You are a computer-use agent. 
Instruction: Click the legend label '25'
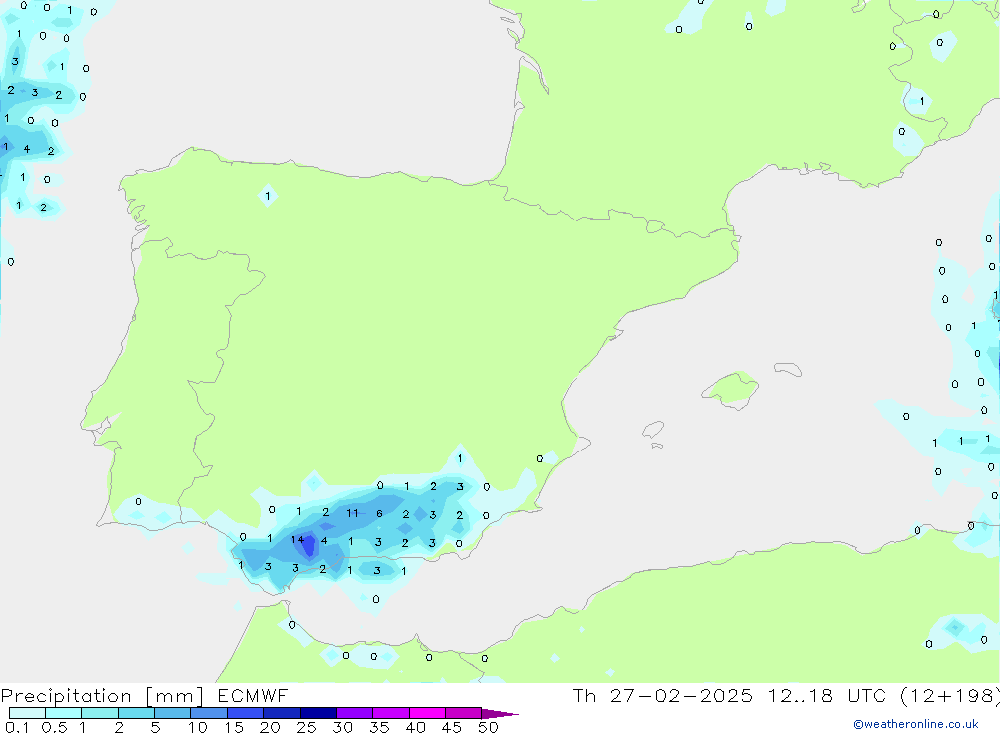coord(306,727)
